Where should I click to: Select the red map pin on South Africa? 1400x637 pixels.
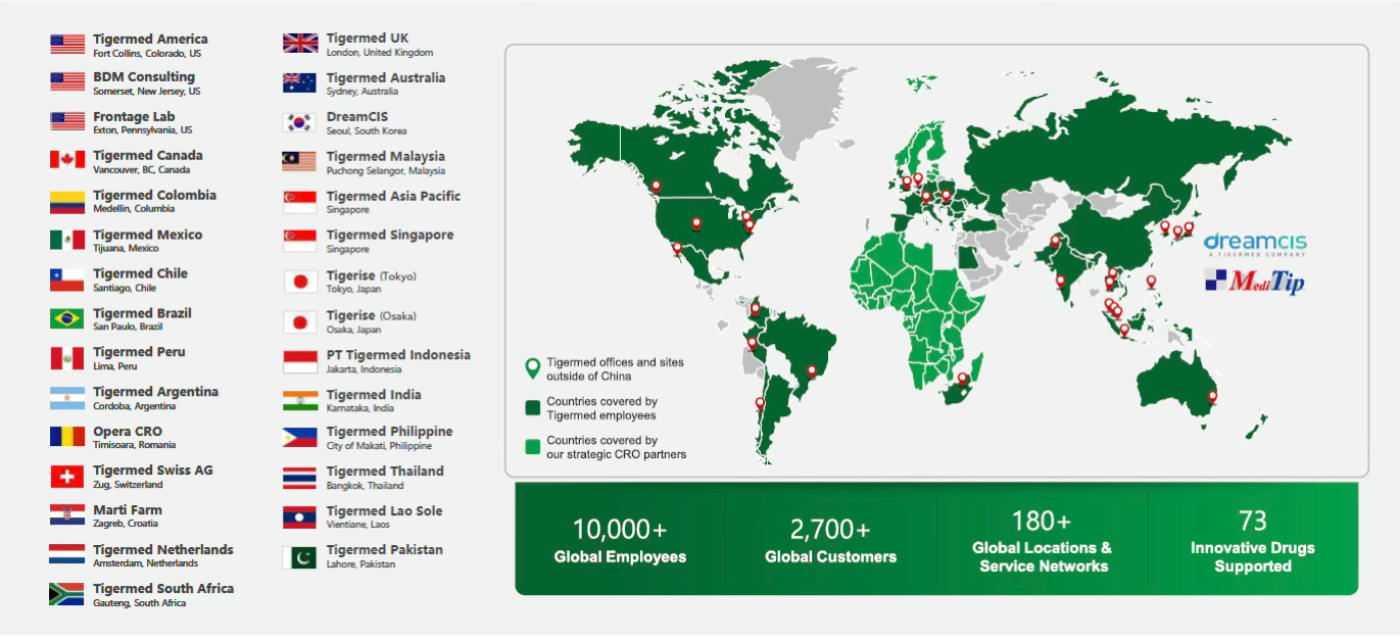tap(962, 380)
